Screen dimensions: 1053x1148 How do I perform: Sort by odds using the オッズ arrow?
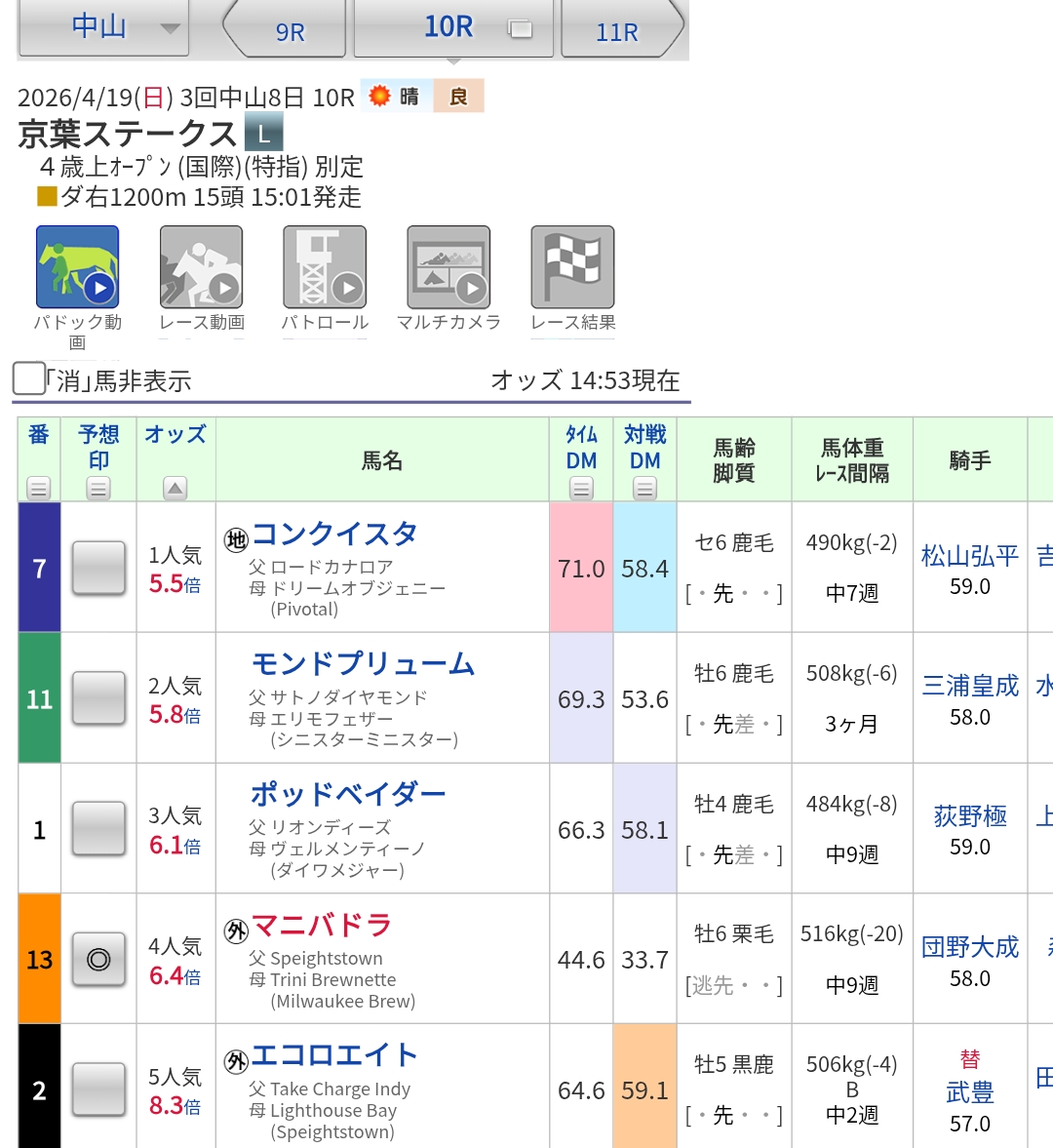[x=175, y=488]
